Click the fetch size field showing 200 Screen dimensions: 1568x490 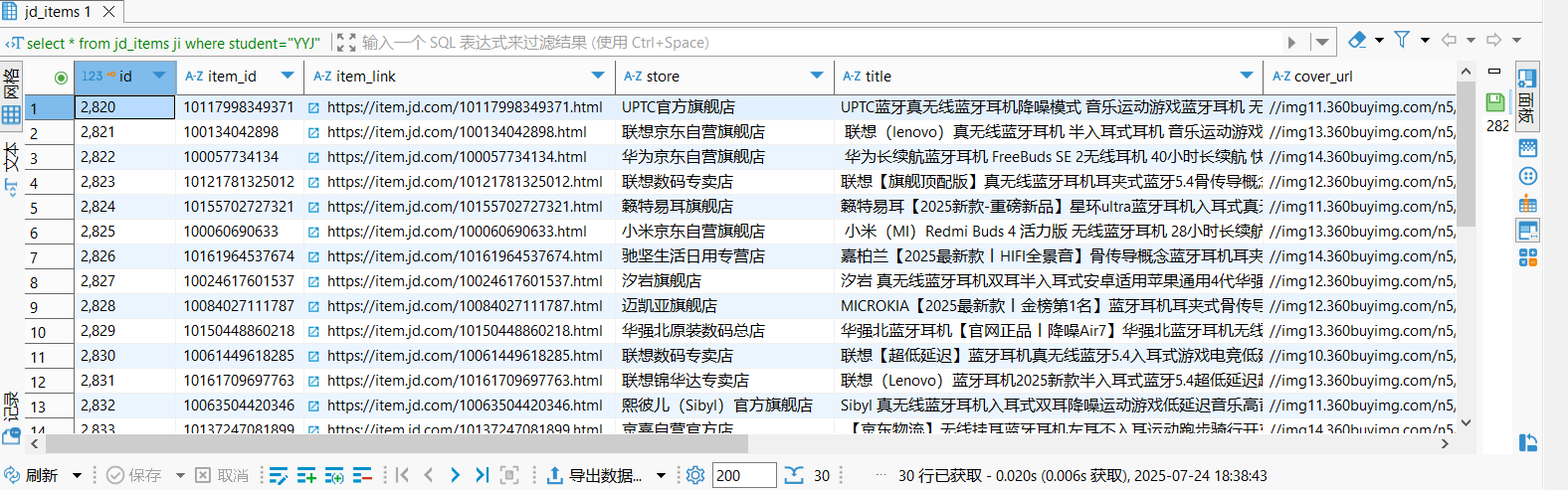(x=743, y=476)
